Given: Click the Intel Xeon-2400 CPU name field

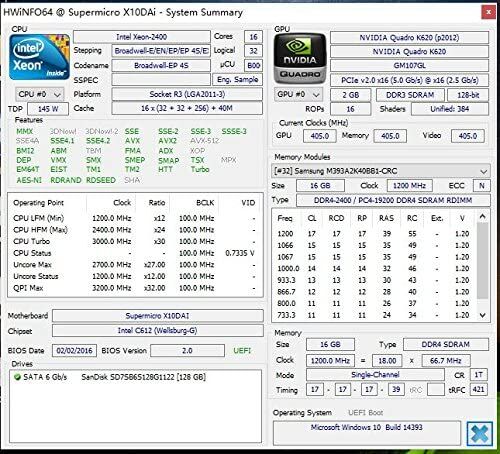Looking at the screenshot, I should tap(142, 37).
